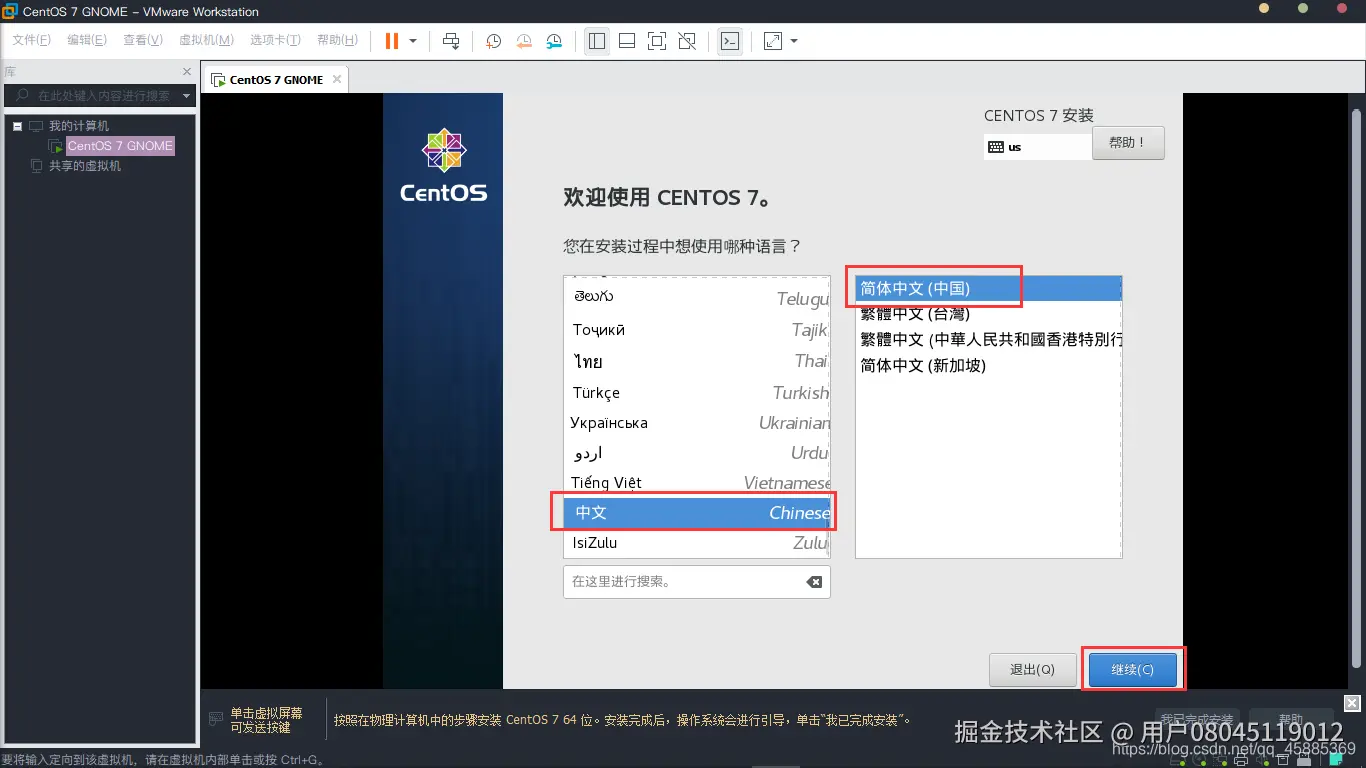The width and height of the screenshot is (1366, 768).
Task: Click the 帮助! button in the installer
Action: click(1128, 143)
